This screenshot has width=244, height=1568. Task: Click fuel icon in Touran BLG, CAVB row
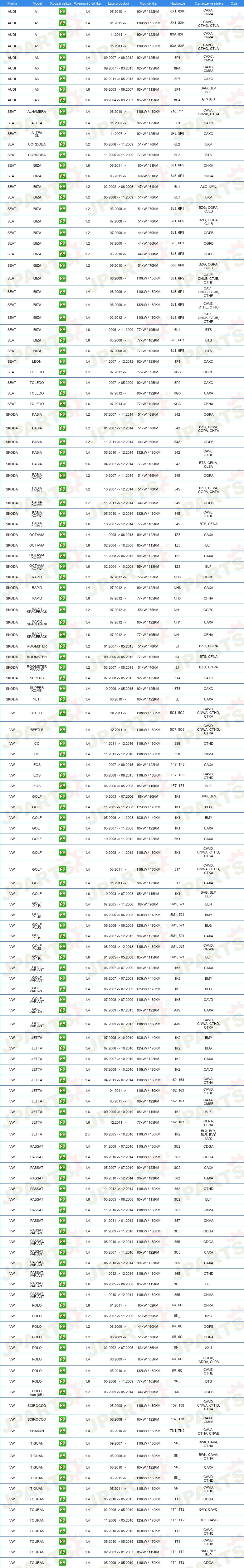[63, 1521]
